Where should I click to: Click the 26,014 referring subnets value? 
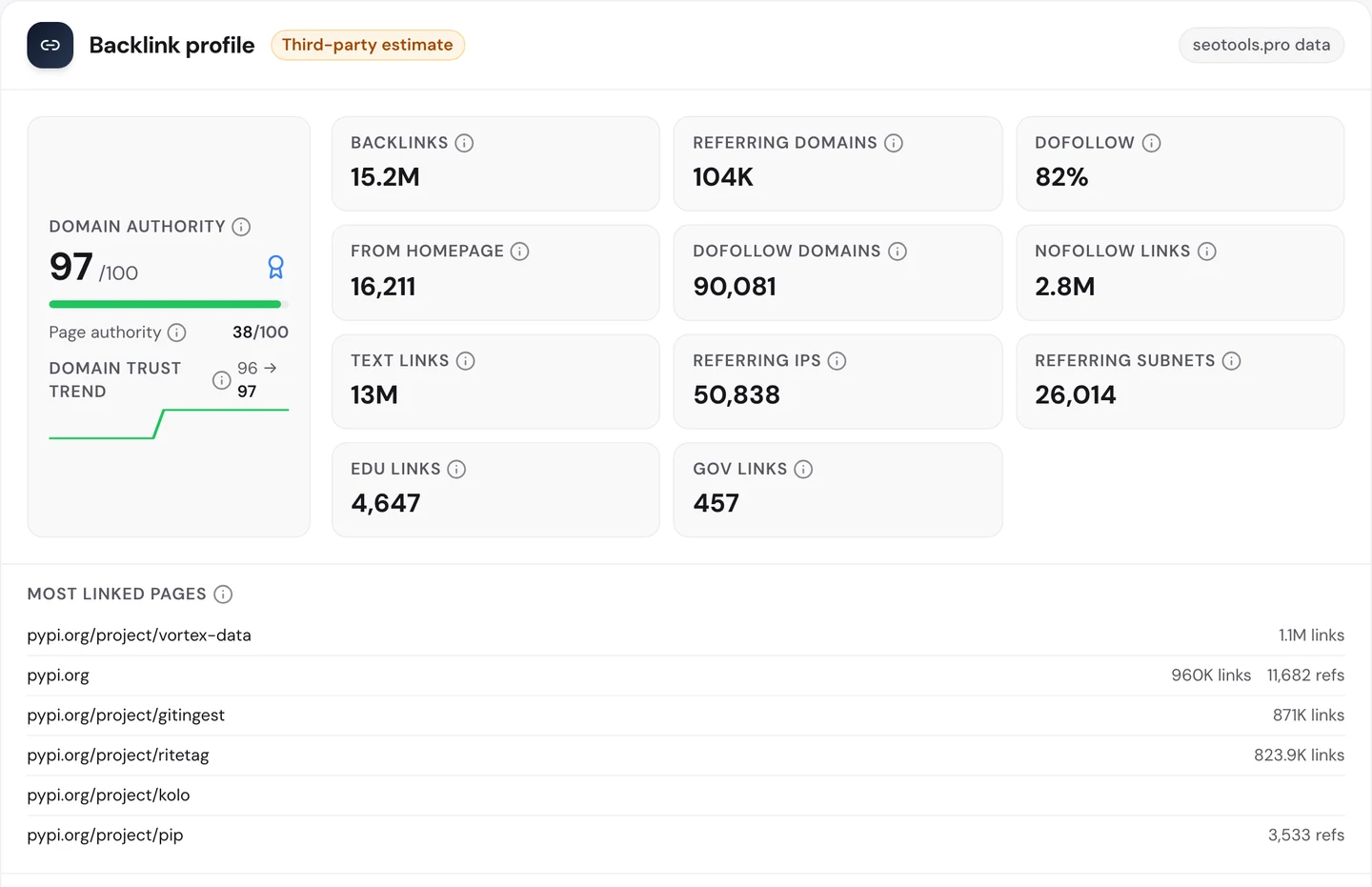(x=1076, y=395)
